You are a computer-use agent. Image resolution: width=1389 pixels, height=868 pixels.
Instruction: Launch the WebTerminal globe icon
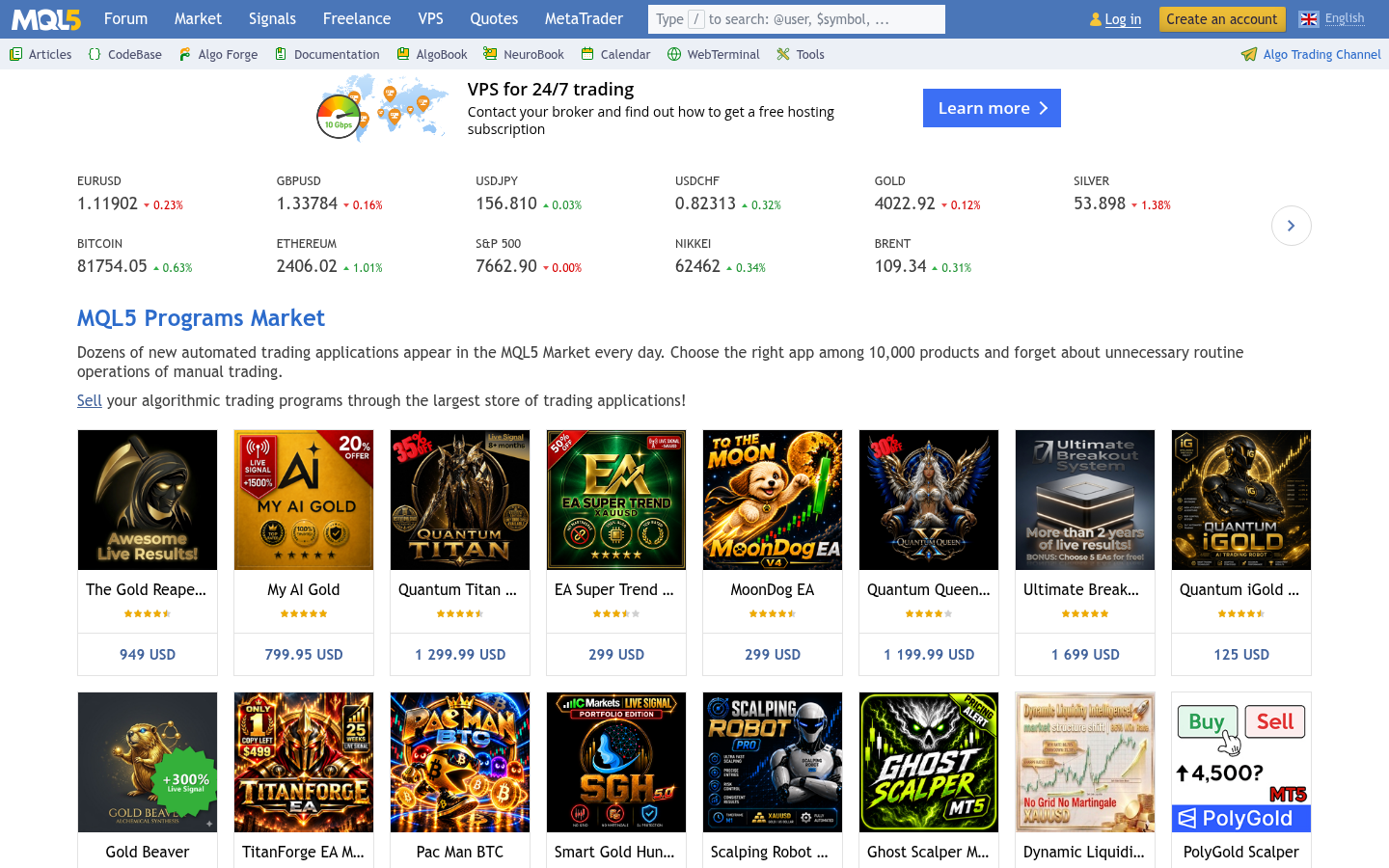(x=674, y=54)
